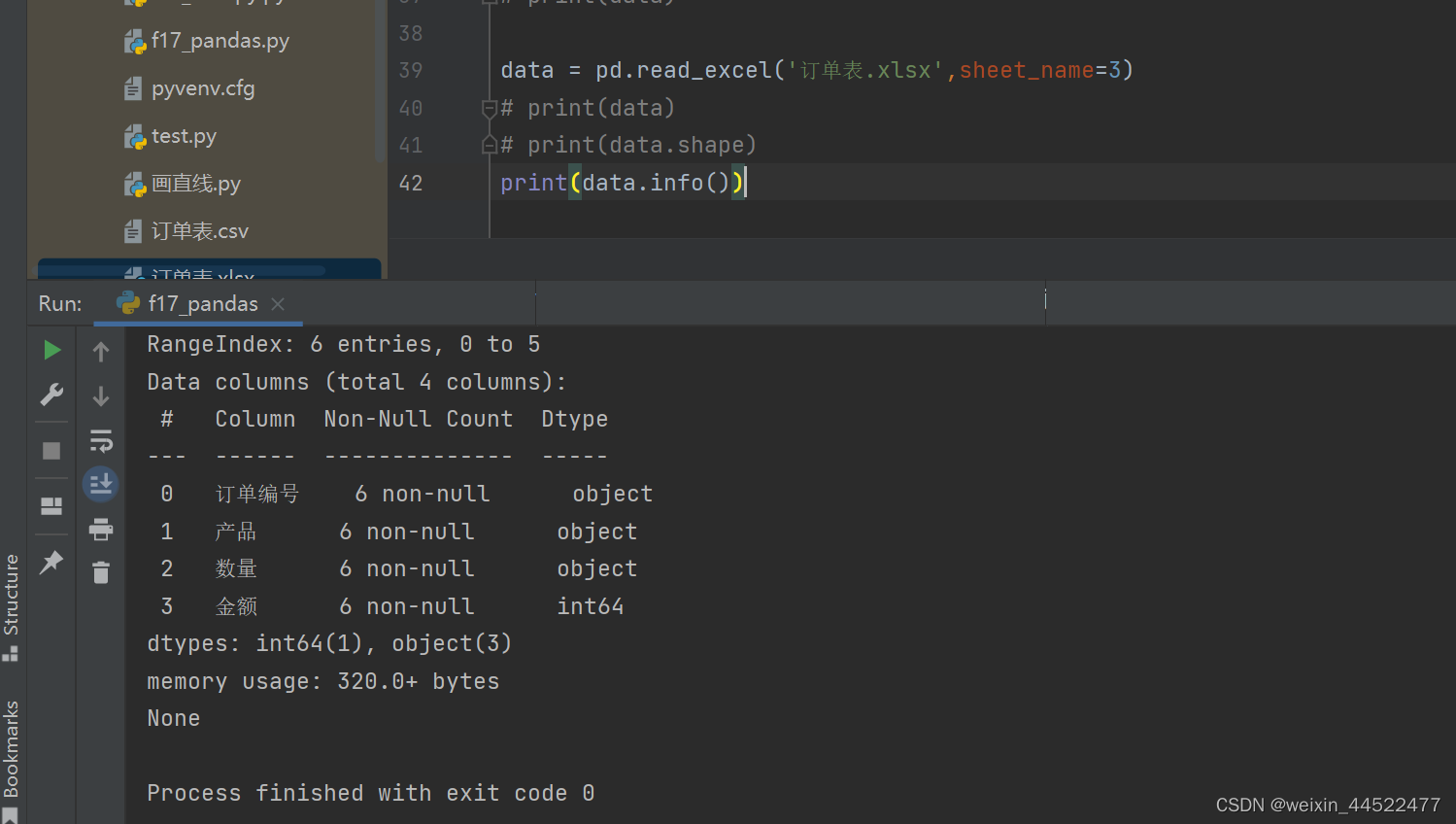The image size is (1456, 824).
Task: Click 数量 row in console output
Action: 398,568
